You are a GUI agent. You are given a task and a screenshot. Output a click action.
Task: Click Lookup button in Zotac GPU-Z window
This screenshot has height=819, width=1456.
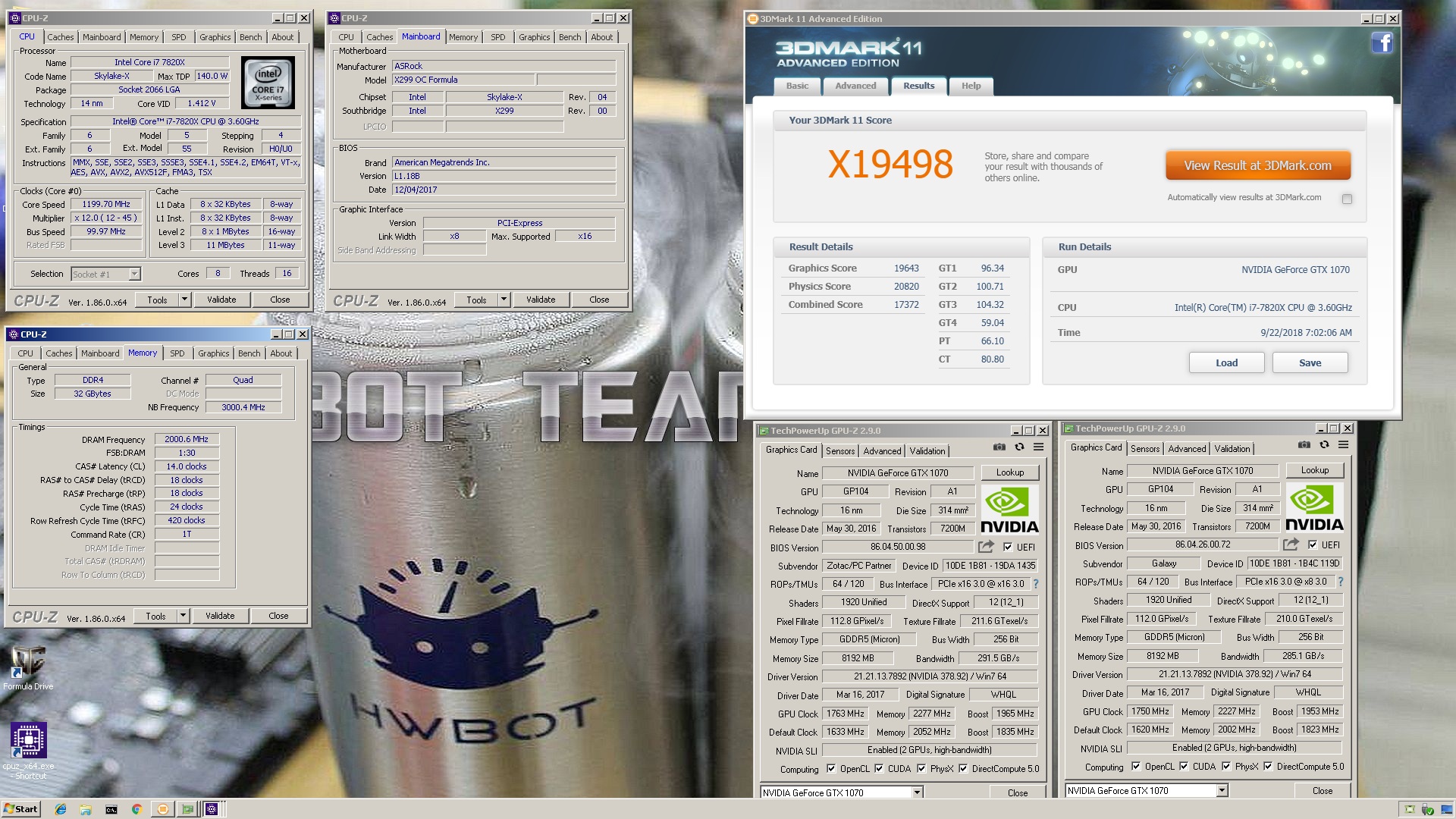pos(1009,472)
